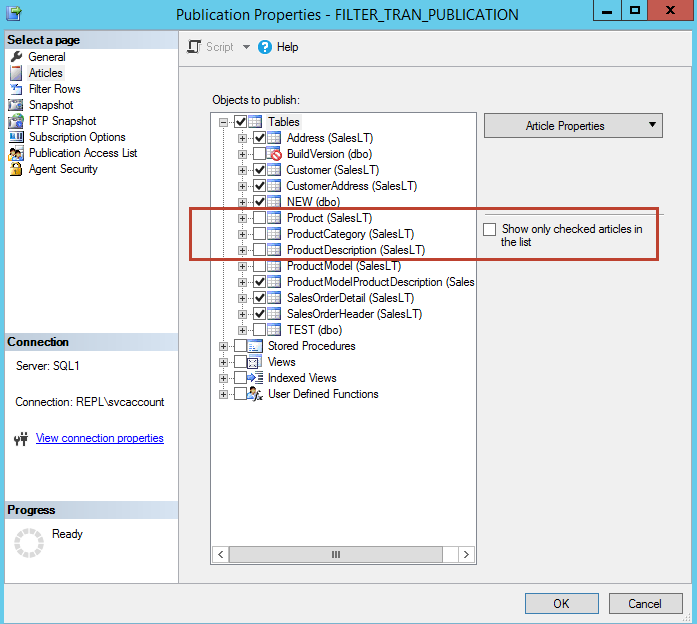The image size is (697, 624).
Task: Expand the Views tree node
Action: click(x=224, y=362)
